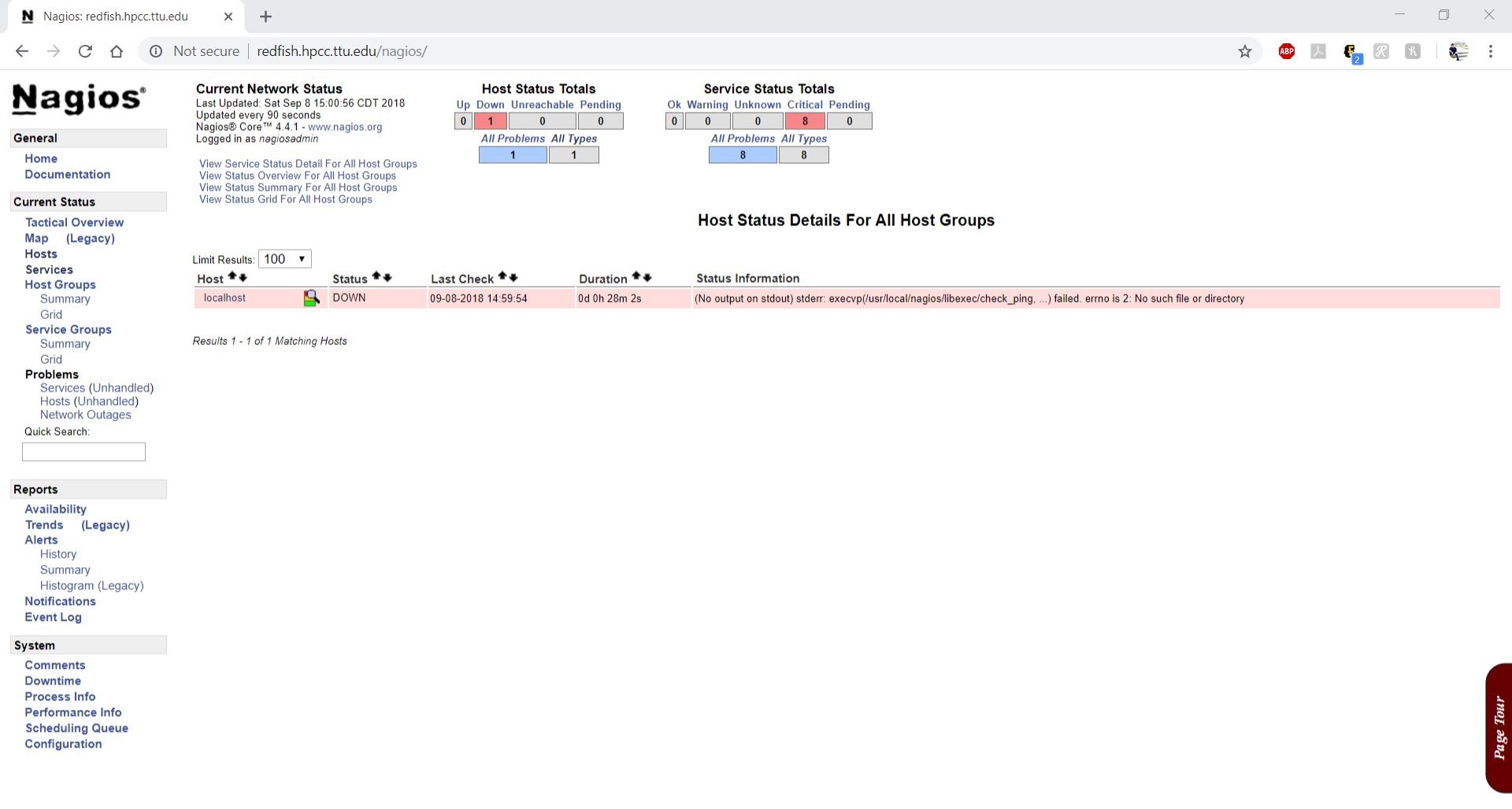1512x809 pixels.
Task: Open Hosts in sidebar menu
Action: tap(41, 254)
